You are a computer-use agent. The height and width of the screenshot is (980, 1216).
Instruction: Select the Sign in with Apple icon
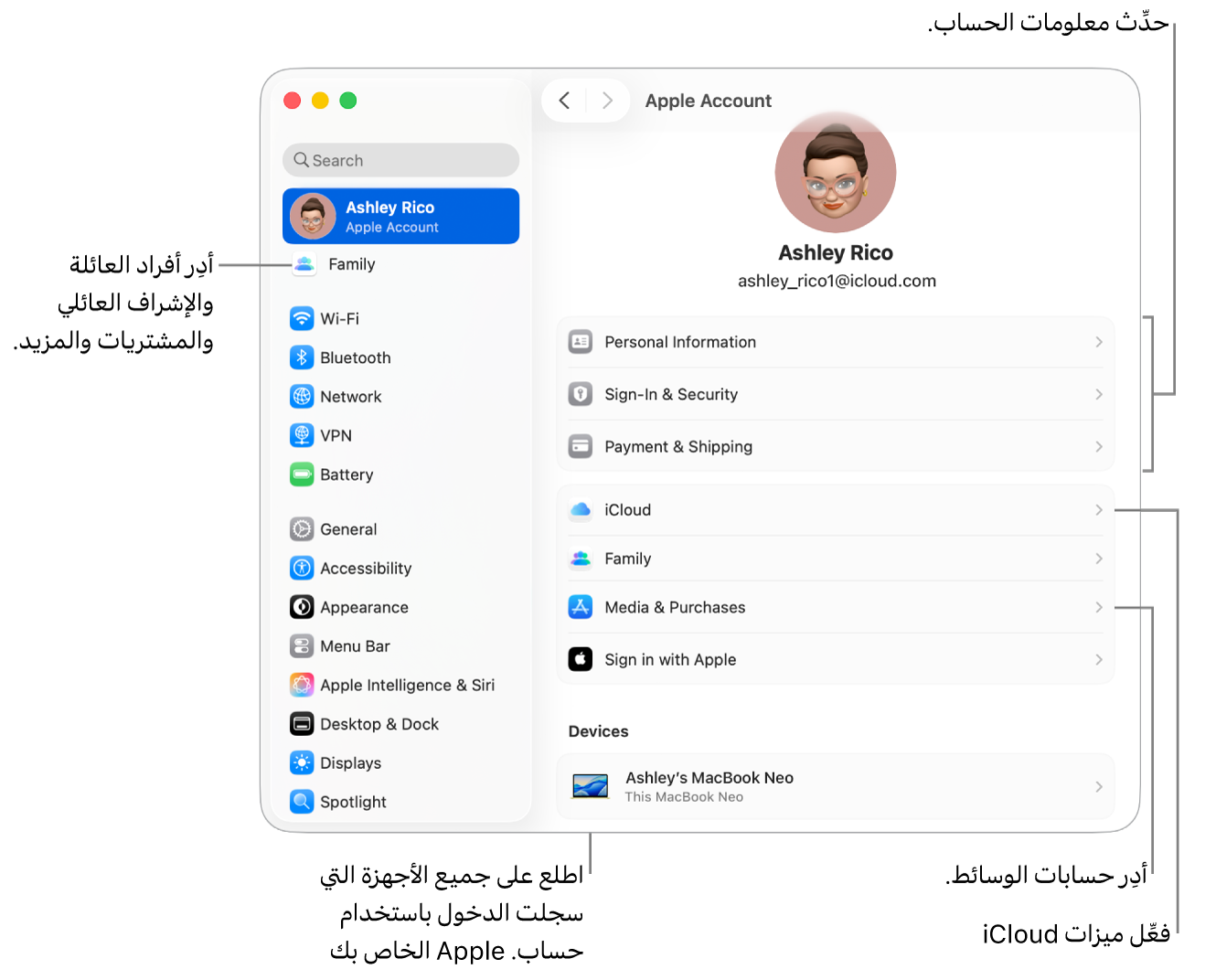click(581, 659)
